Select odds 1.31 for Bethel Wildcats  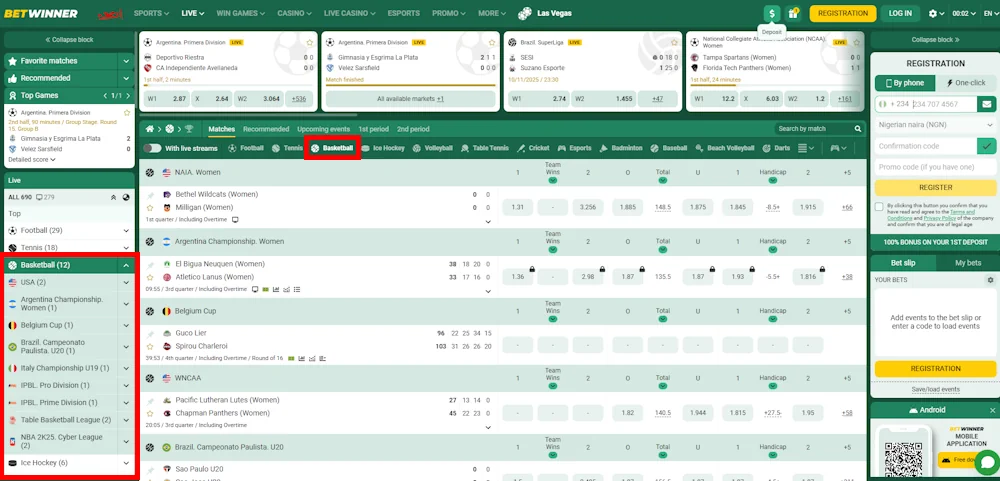click(518, 207)
